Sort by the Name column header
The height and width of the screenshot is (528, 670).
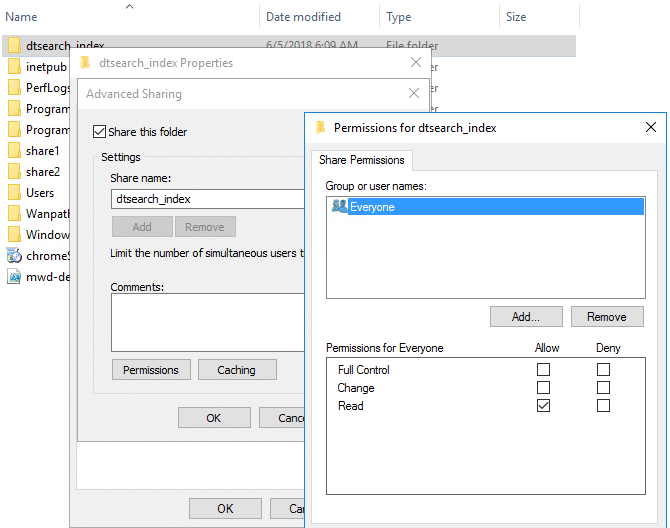[x=22, y=17]
